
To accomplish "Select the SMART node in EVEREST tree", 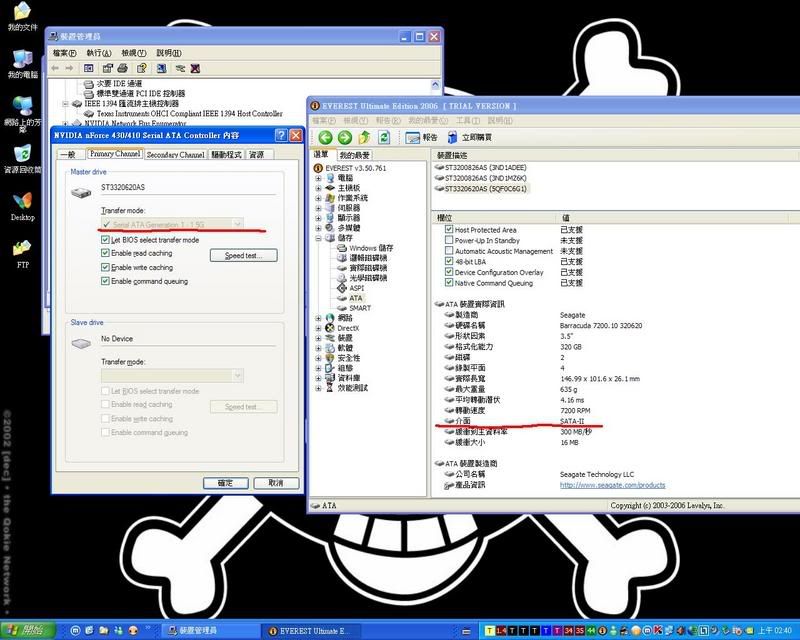I will point(360,308).
